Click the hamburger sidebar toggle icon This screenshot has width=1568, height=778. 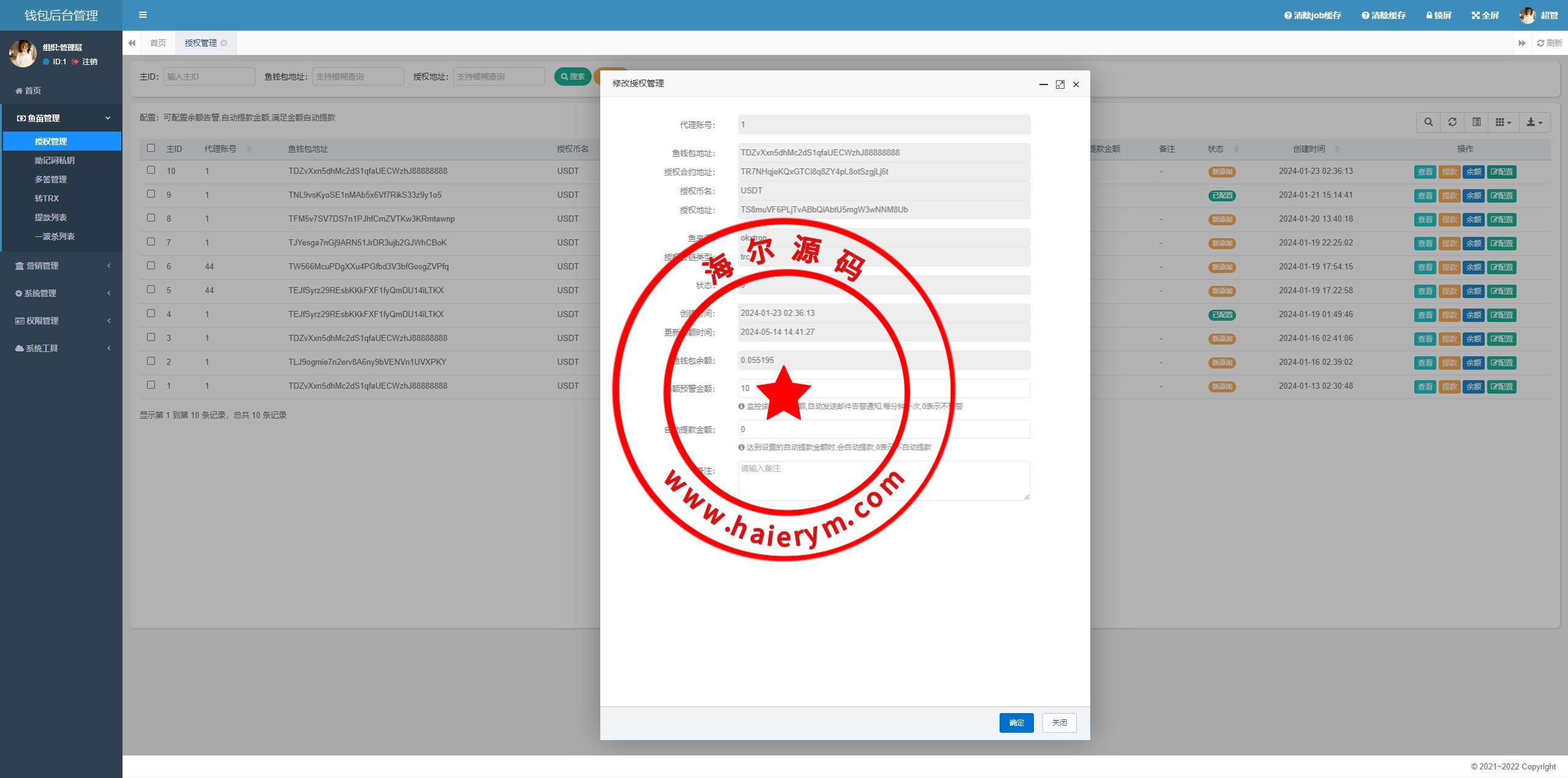(143, 15)
